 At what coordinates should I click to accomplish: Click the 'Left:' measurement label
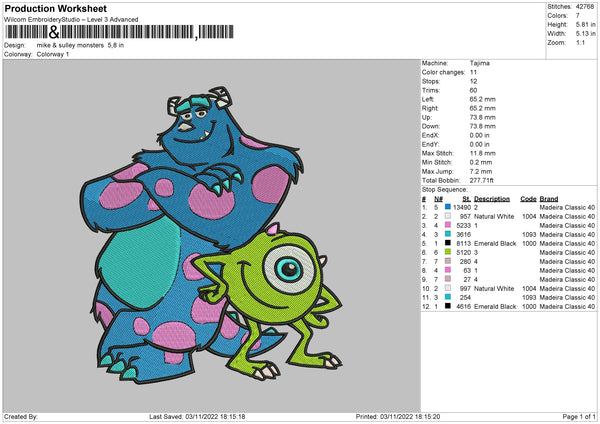coord(427,99)
